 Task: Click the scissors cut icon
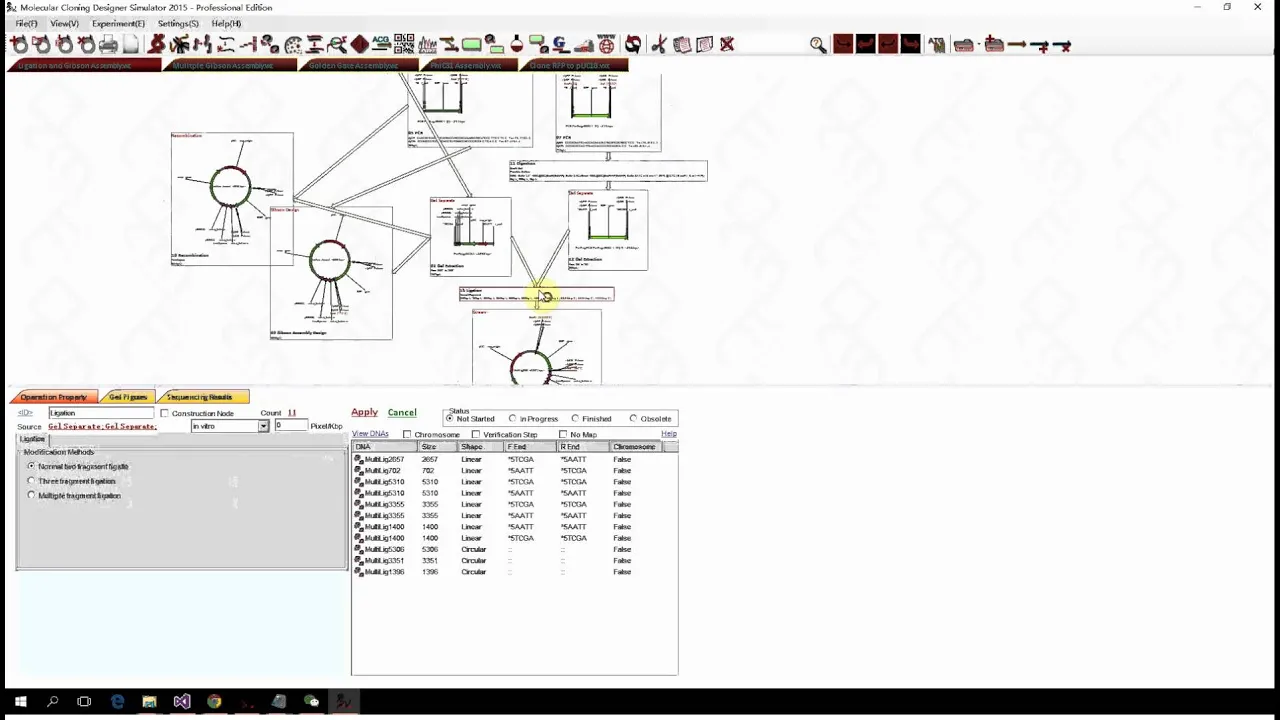click(658, 44)
